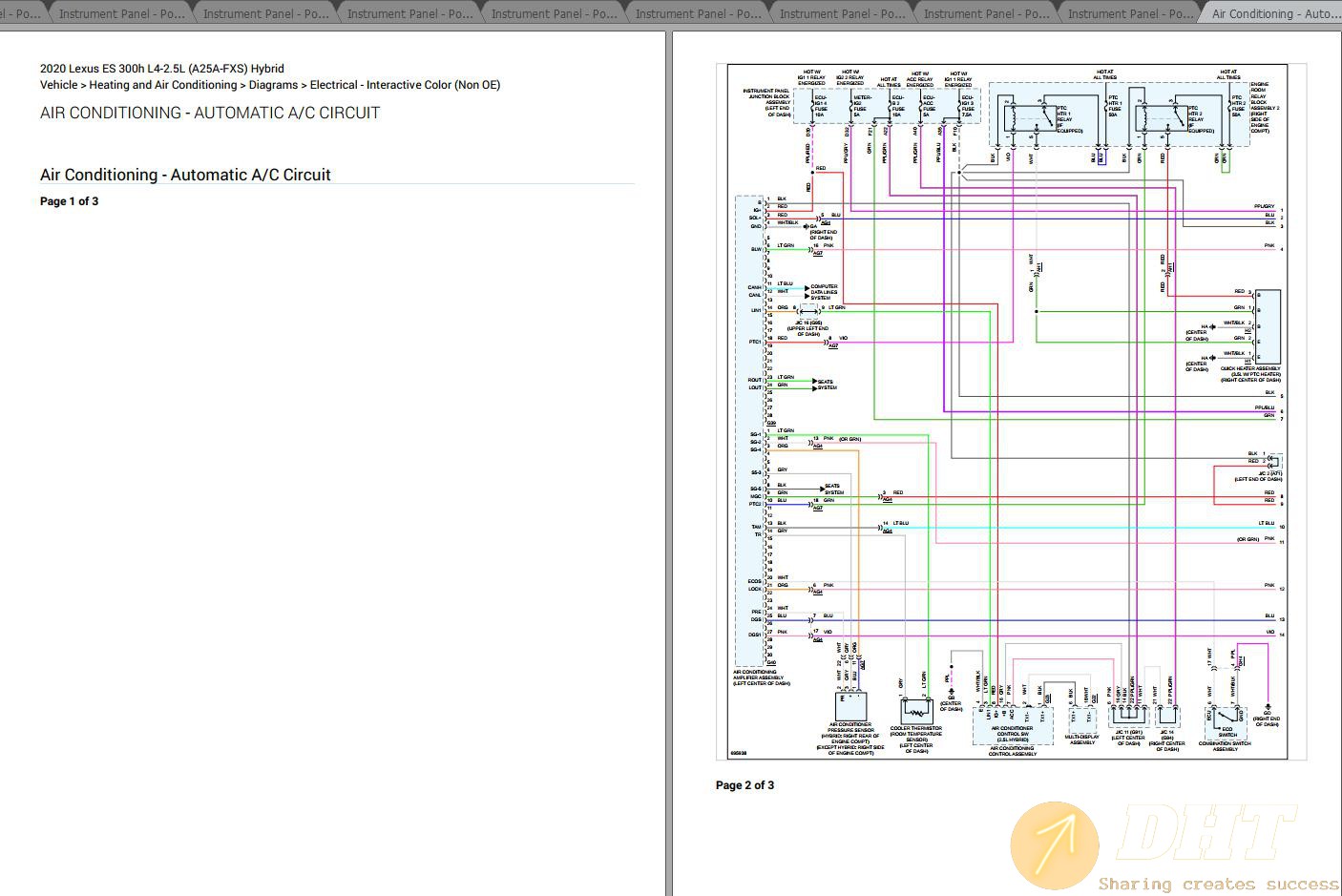Click the 'JIC 14' connector label
The height and width of the screenshot is (896, 1342).
coord(1166,733)
